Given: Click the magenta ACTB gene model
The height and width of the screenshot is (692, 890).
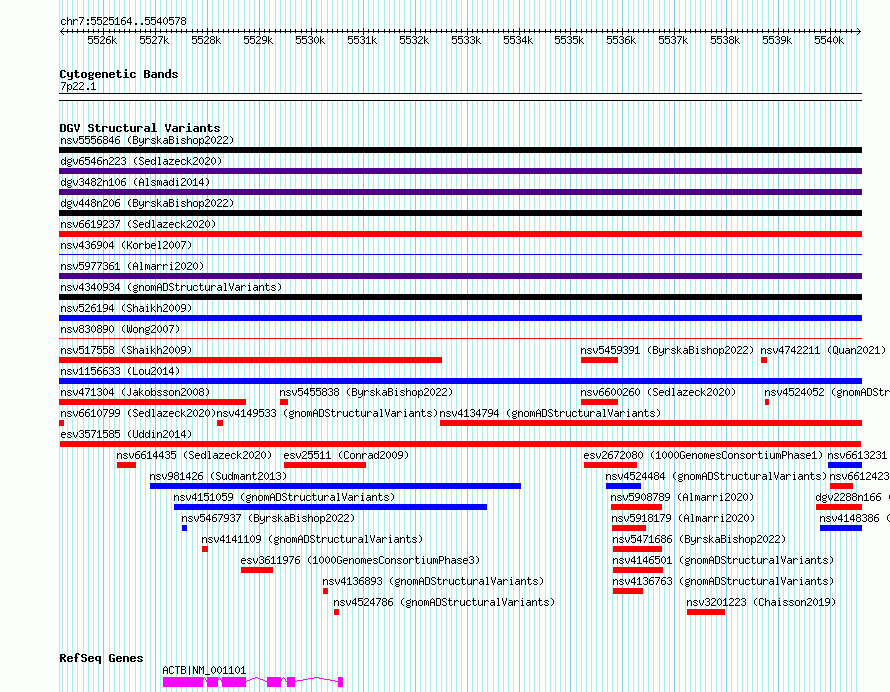Looking at the screenshot, I should (x=253, y=682).
